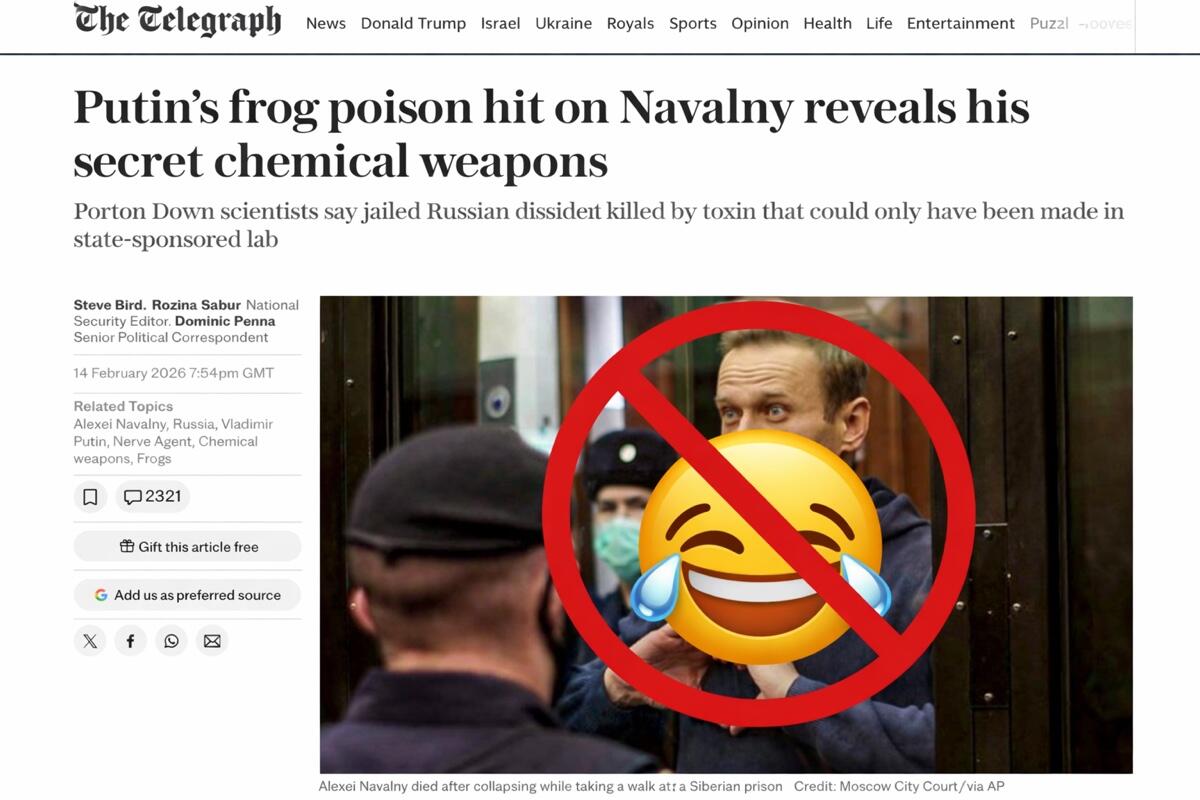Open the Frogs related topic
The image size is (1200, 800).
(154, 458)
